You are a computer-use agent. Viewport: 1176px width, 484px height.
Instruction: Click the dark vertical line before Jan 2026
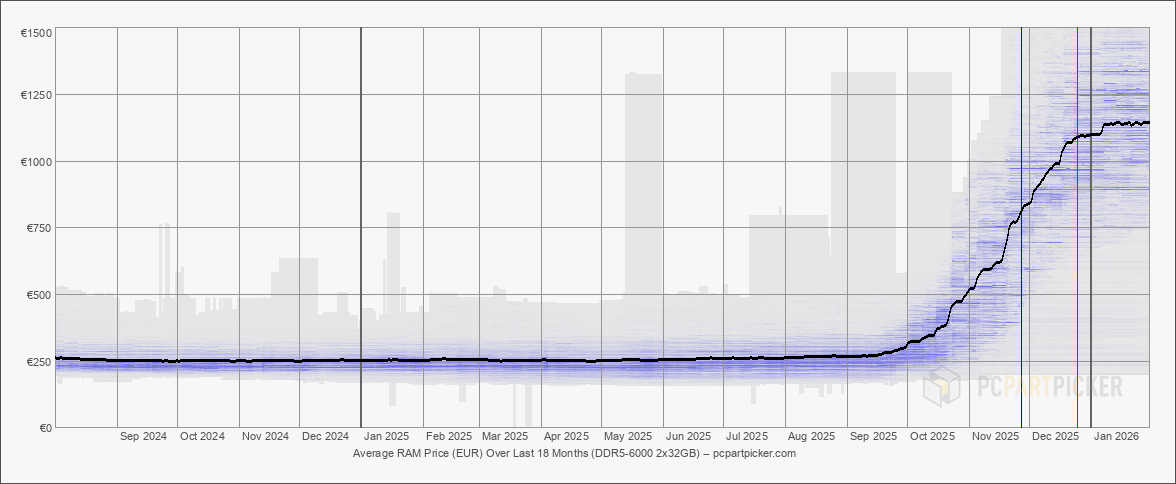(1090, 227)
